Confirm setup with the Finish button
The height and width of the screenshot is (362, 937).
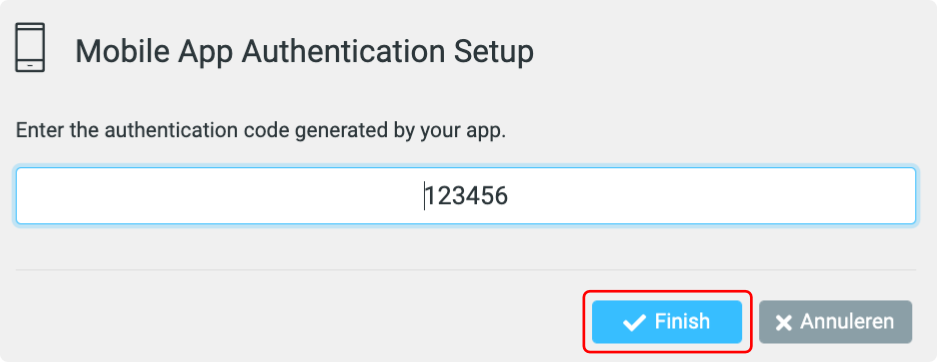pos(667,322)
